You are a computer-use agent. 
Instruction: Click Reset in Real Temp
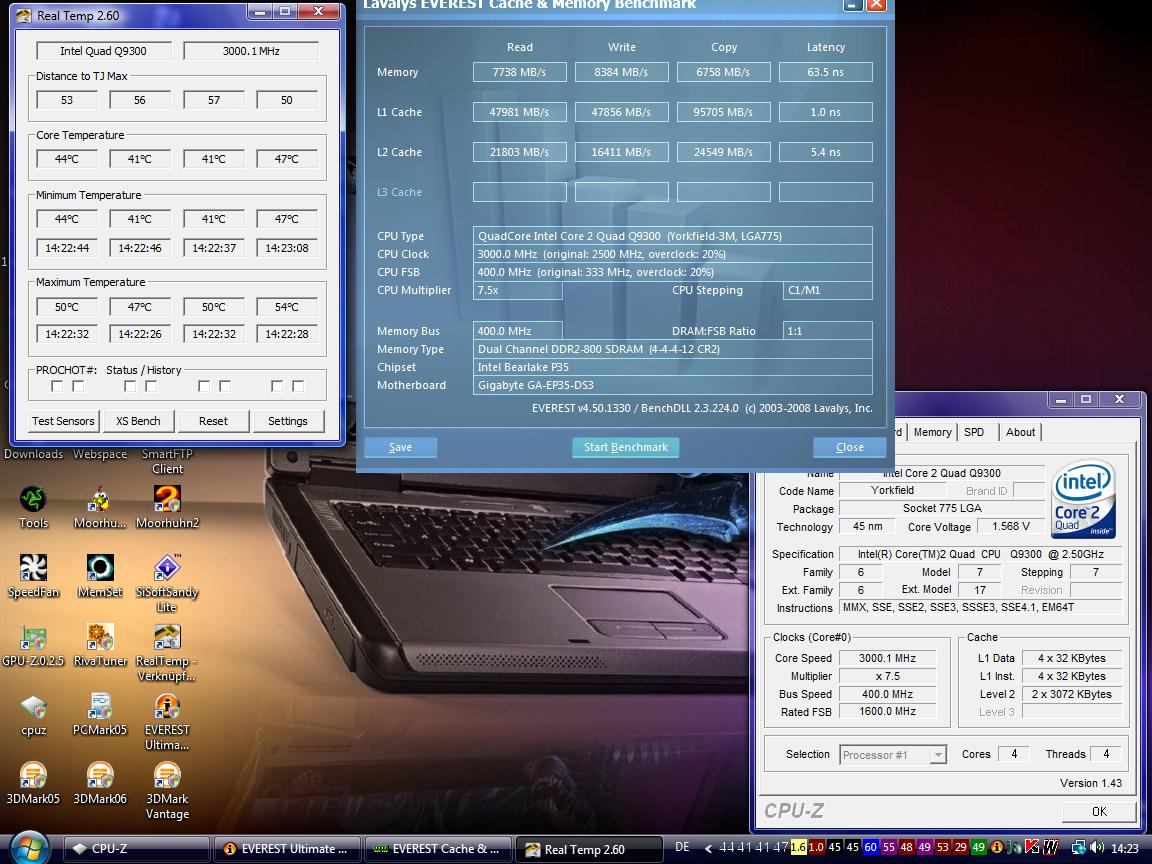pos(213,421)
